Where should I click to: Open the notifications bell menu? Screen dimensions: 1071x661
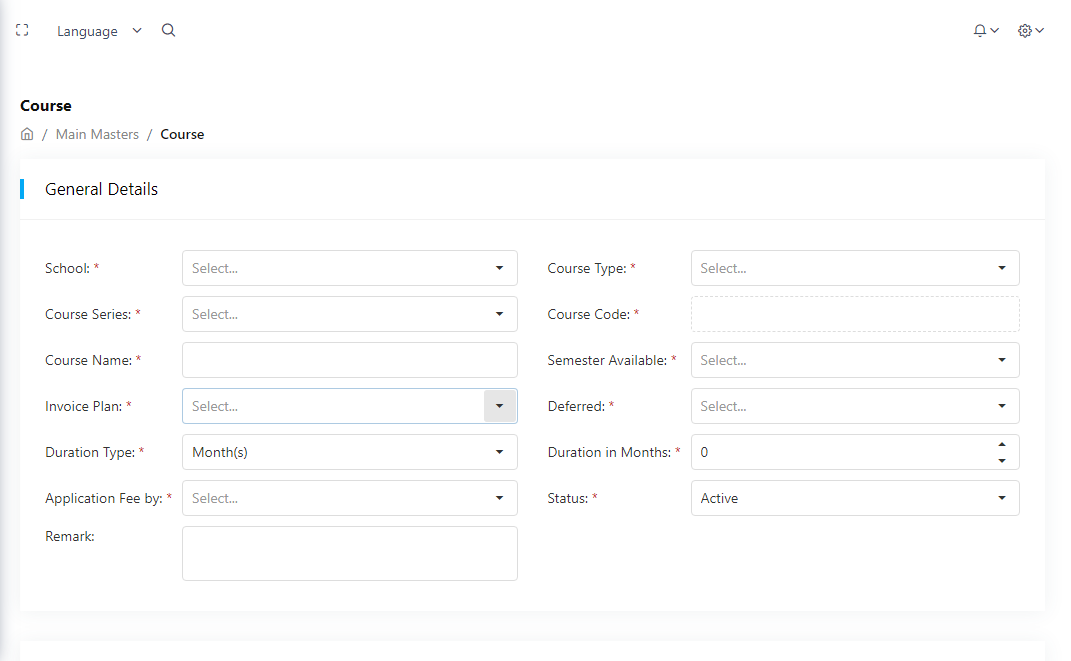[x=986, y=31]
